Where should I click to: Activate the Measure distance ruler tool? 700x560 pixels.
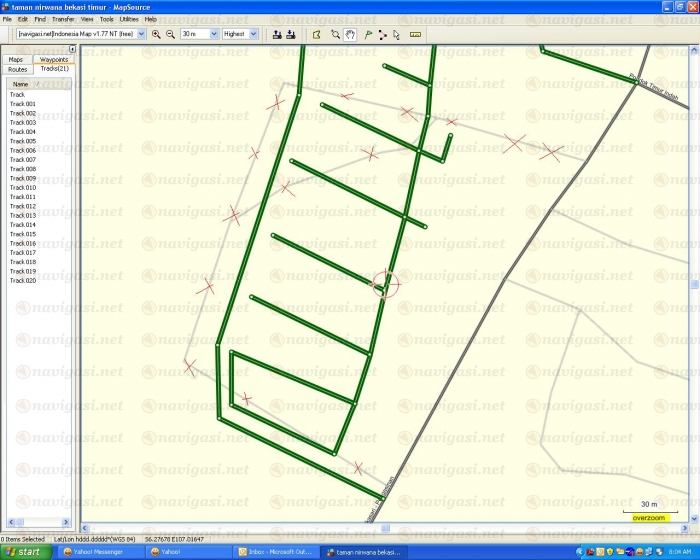(415, 34)
